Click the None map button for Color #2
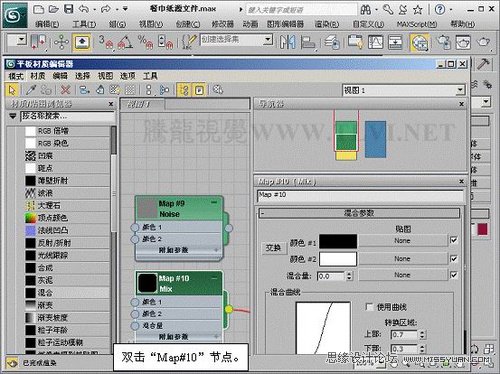This screenshot has height=374, width=500. 402,259
